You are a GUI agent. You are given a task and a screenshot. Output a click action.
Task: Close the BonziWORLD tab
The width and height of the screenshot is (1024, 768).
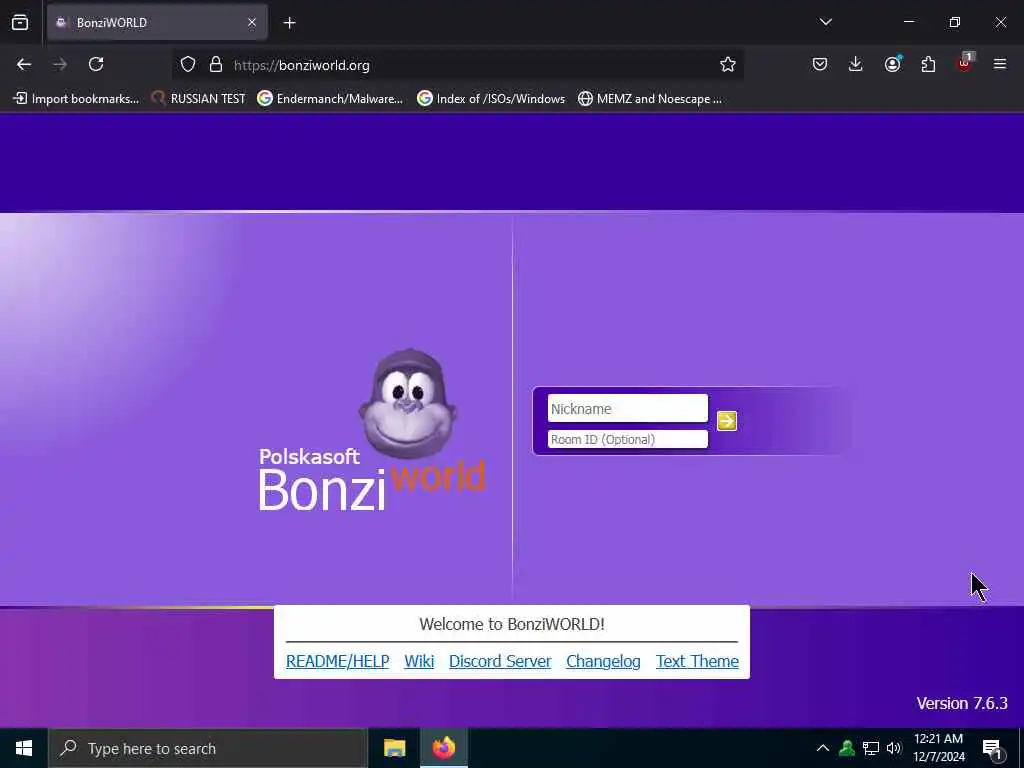(252, 22)
